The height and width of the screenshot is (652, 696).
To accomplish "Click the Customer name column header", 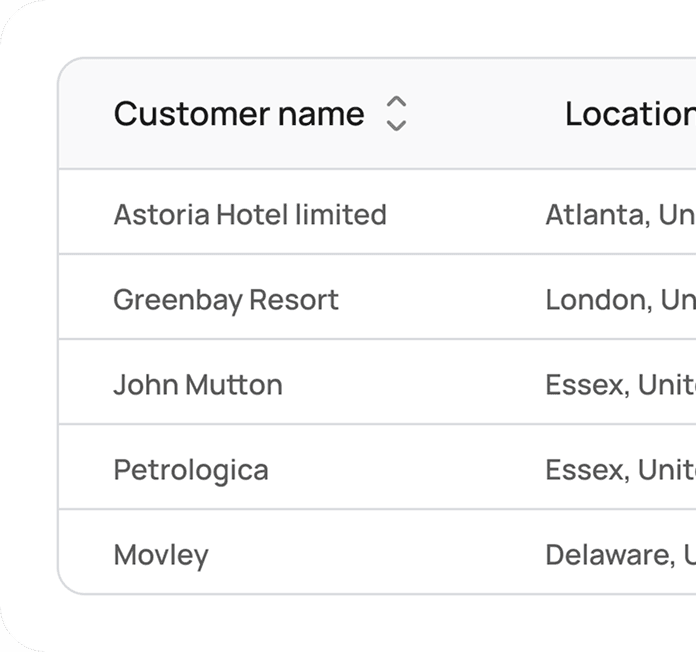I will click(x=239, y=114).
